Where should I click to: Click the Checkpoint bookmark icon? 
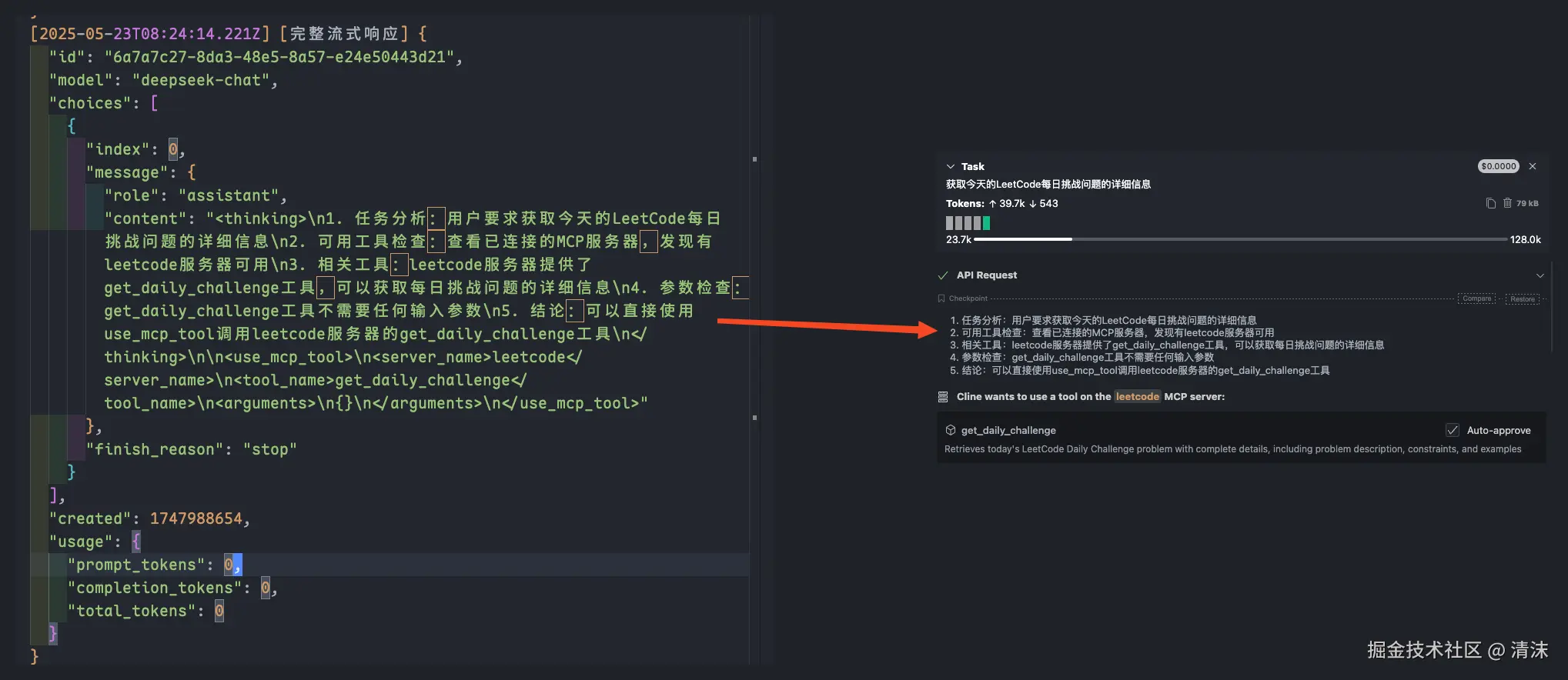click(x=941, y=298)
